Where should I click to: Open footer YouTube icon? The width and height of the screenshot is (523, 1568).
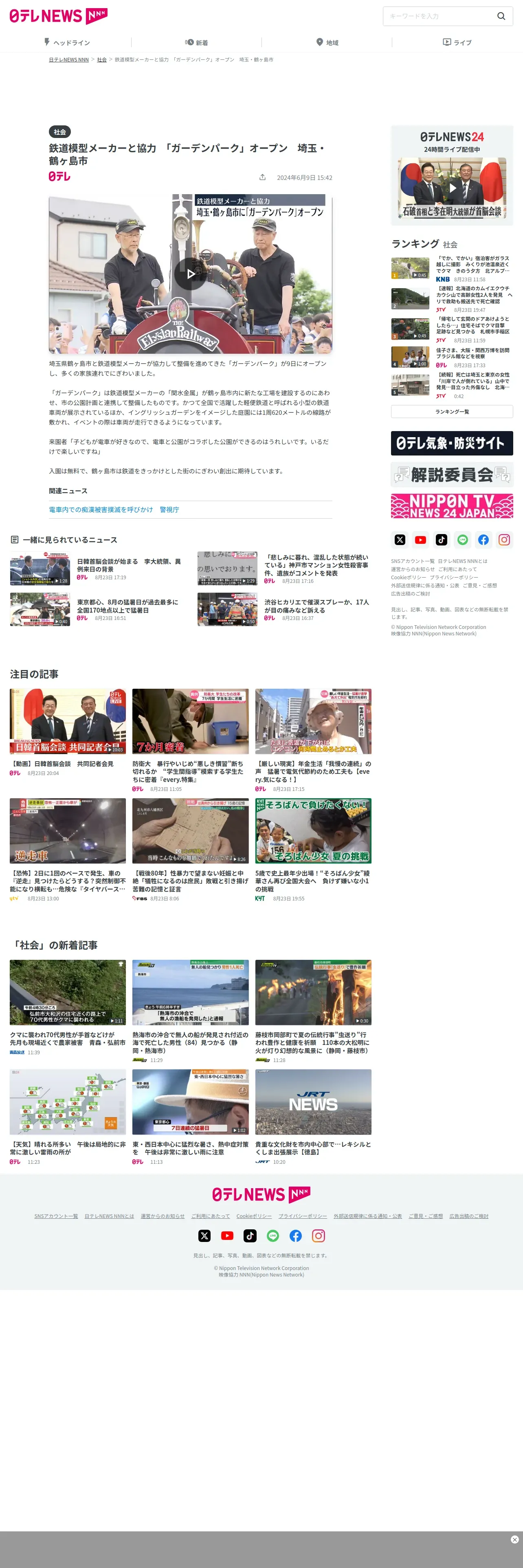click(227, 1236)
